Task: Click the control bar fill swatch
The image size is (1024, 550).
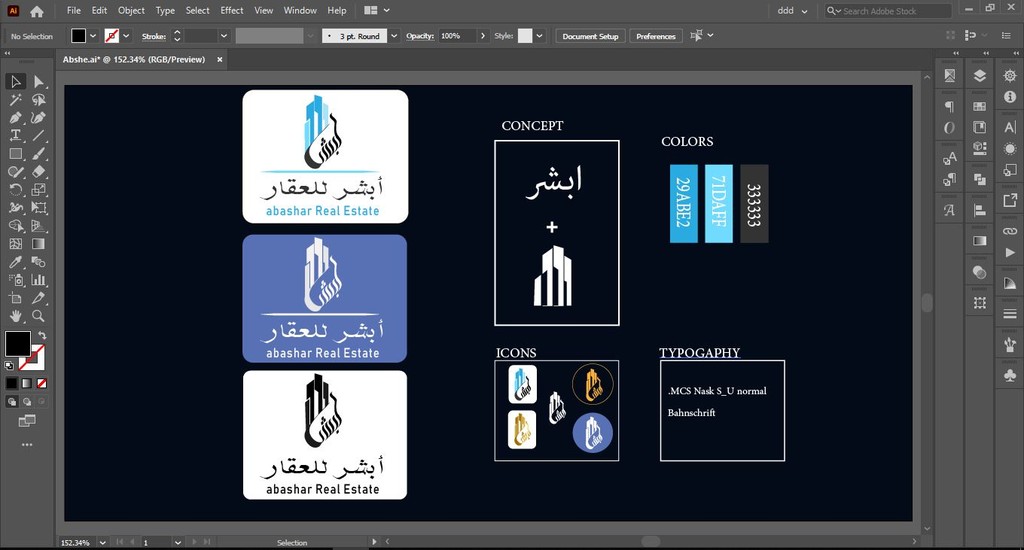Action: [78, 36]
